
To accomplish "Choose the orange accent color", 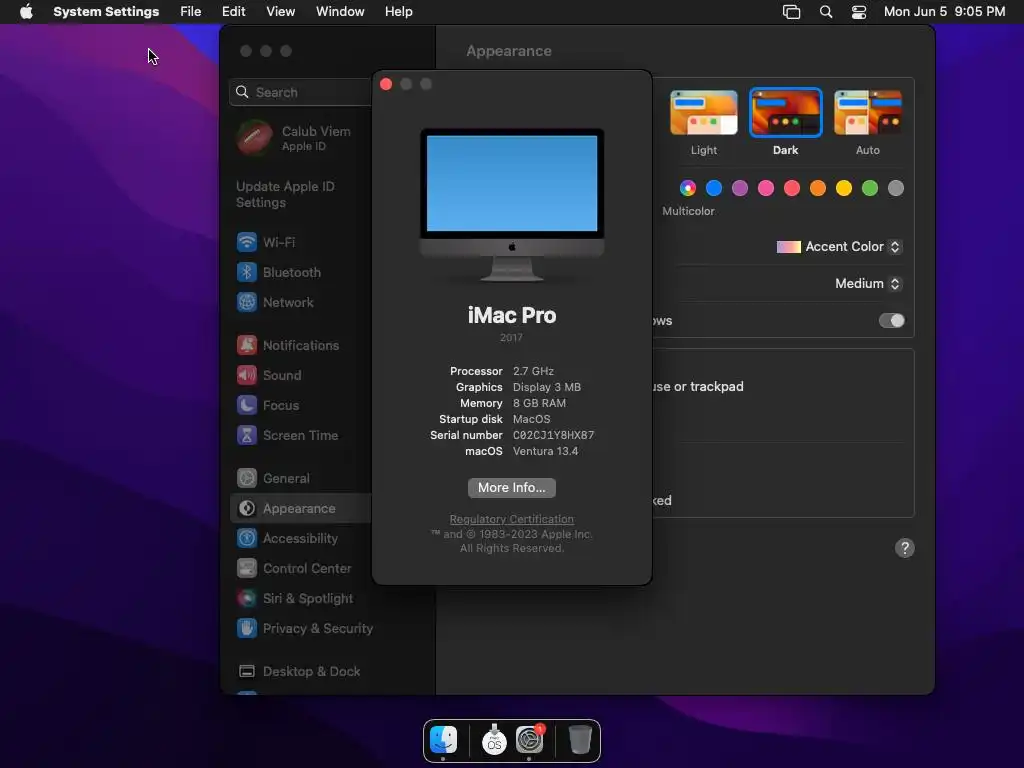I will 818,188.
